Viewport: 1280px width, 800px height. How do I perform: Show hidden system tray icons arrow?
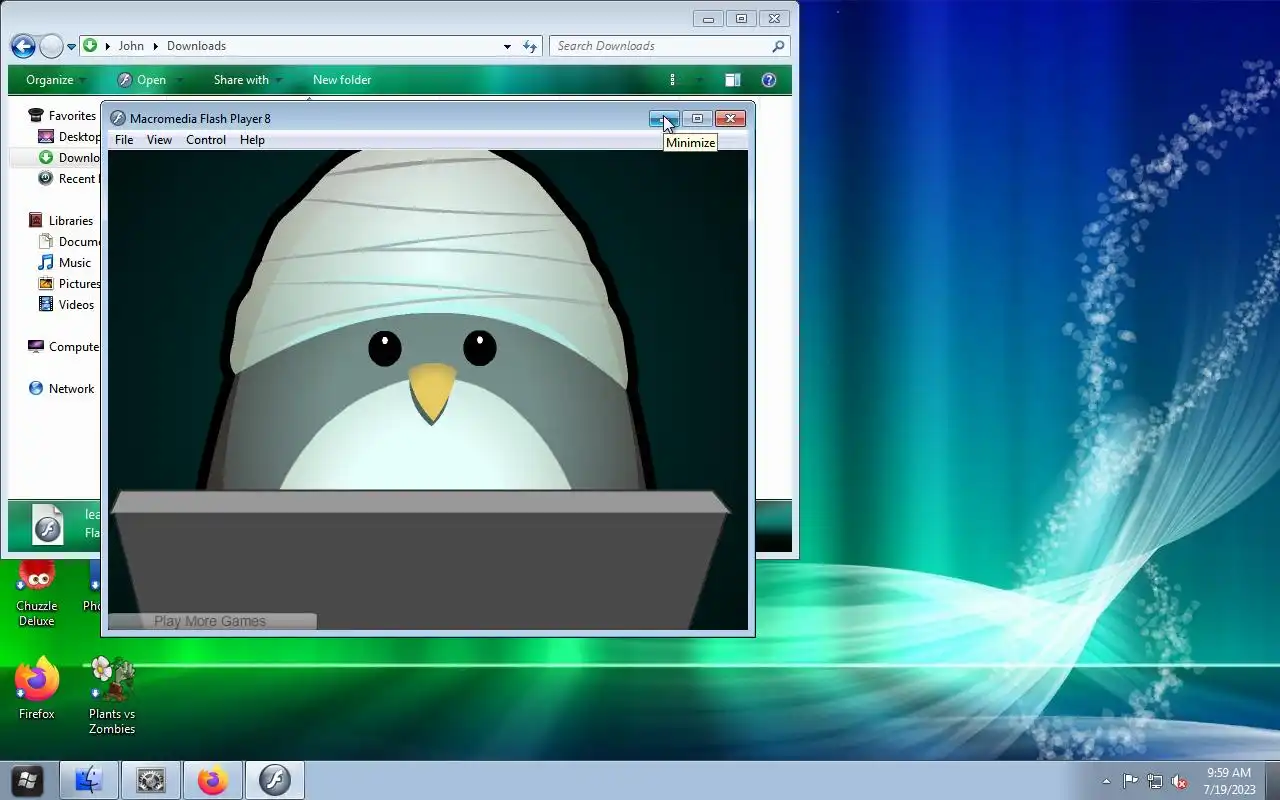(1106, 781)
